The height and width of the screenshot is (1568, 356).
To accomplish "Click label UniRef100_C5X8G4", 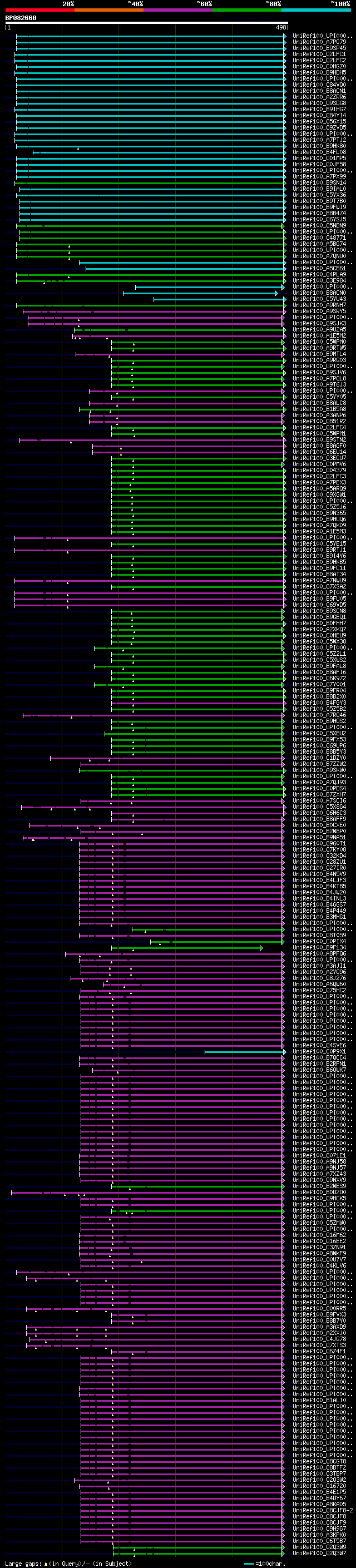I will (x=319, y=807).
